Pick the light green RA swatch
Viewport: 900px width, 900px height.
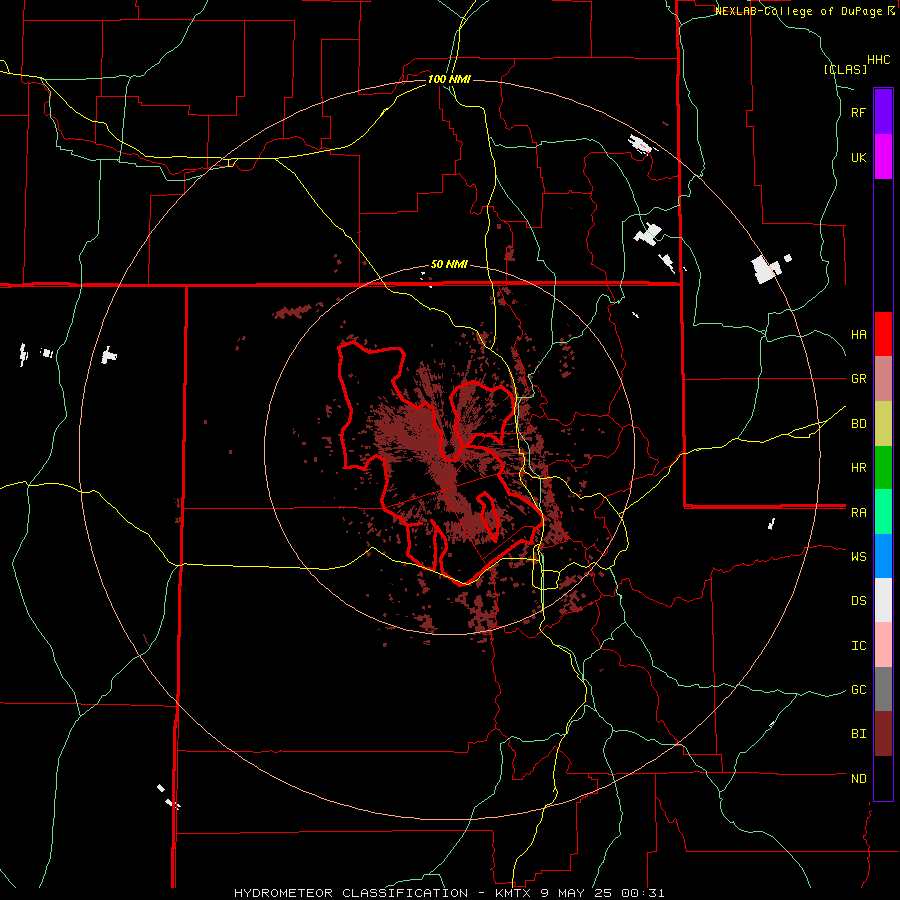tap(883, 512)
